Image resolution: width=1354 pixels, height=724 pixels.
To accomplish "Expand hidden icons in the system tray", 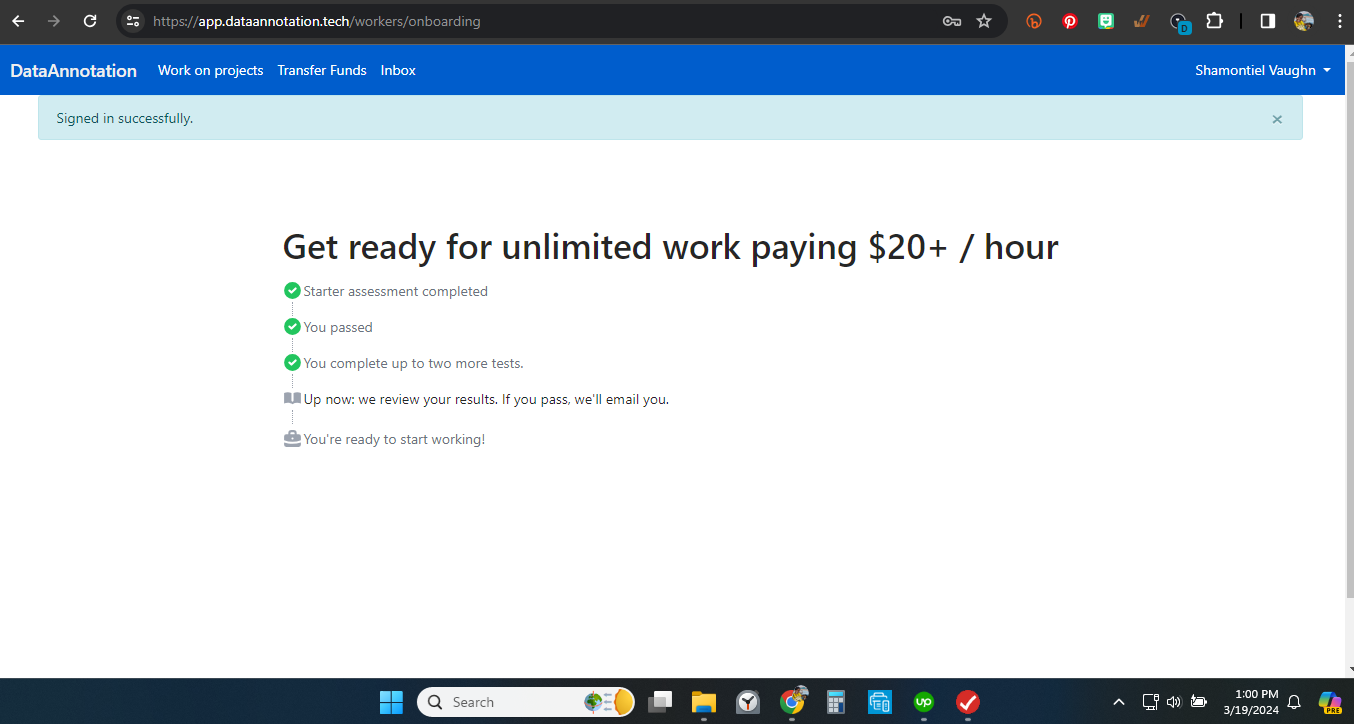I will click(x=1118, y=701).
